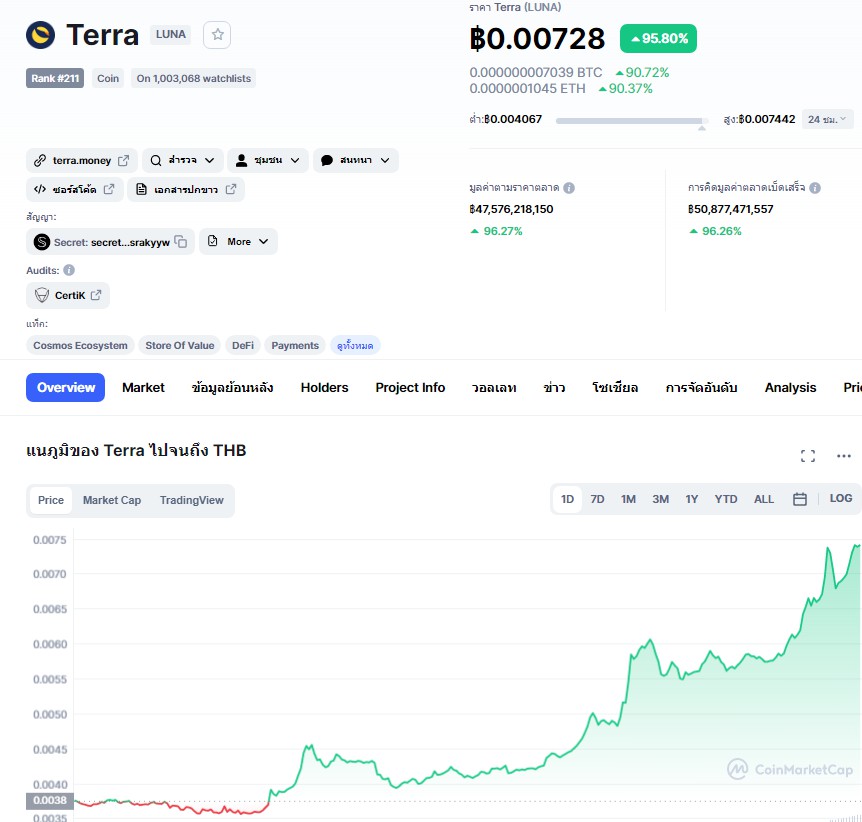Select the 1D chart range

(567, 499)
